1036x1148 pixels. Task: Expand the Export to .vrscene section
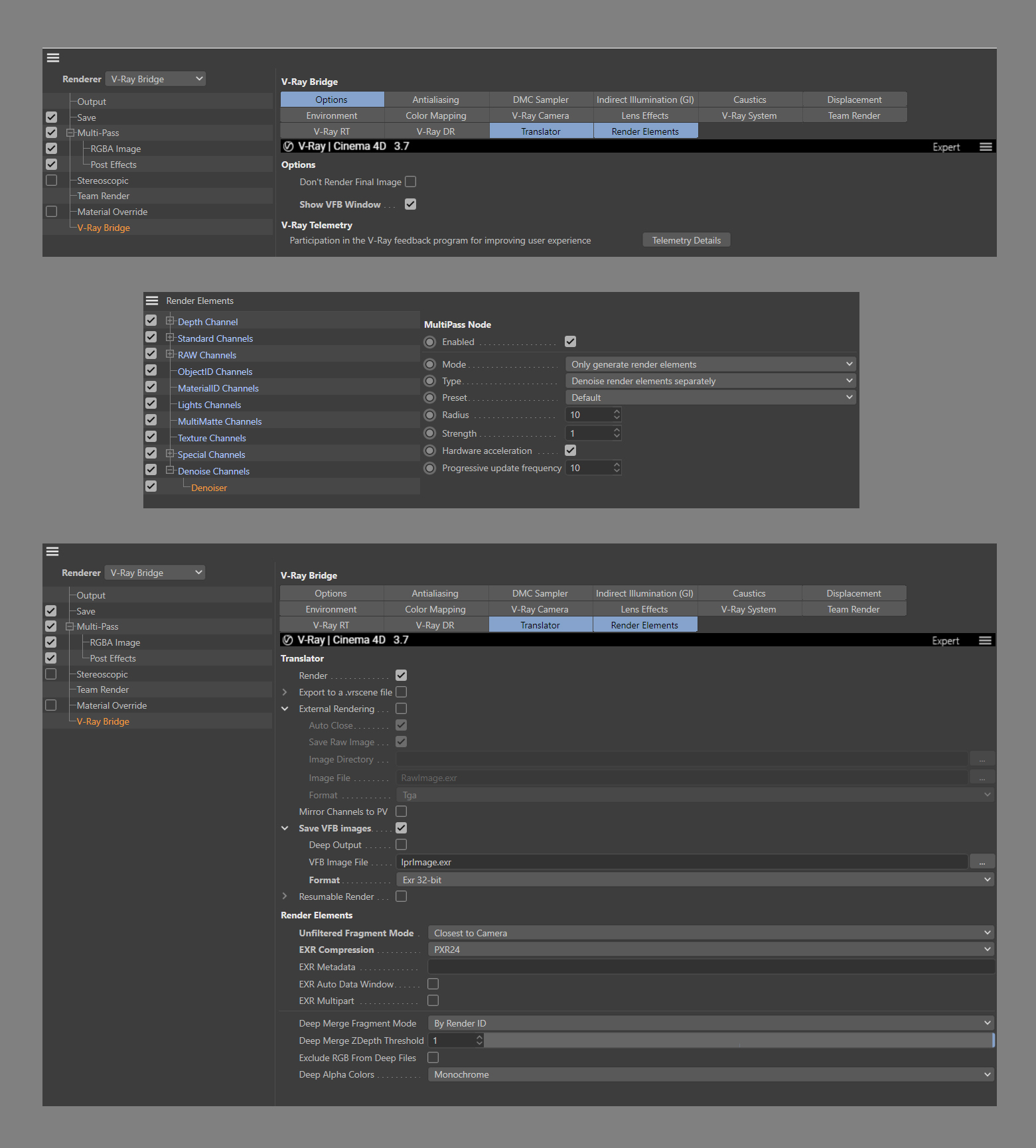pos(285,692)
